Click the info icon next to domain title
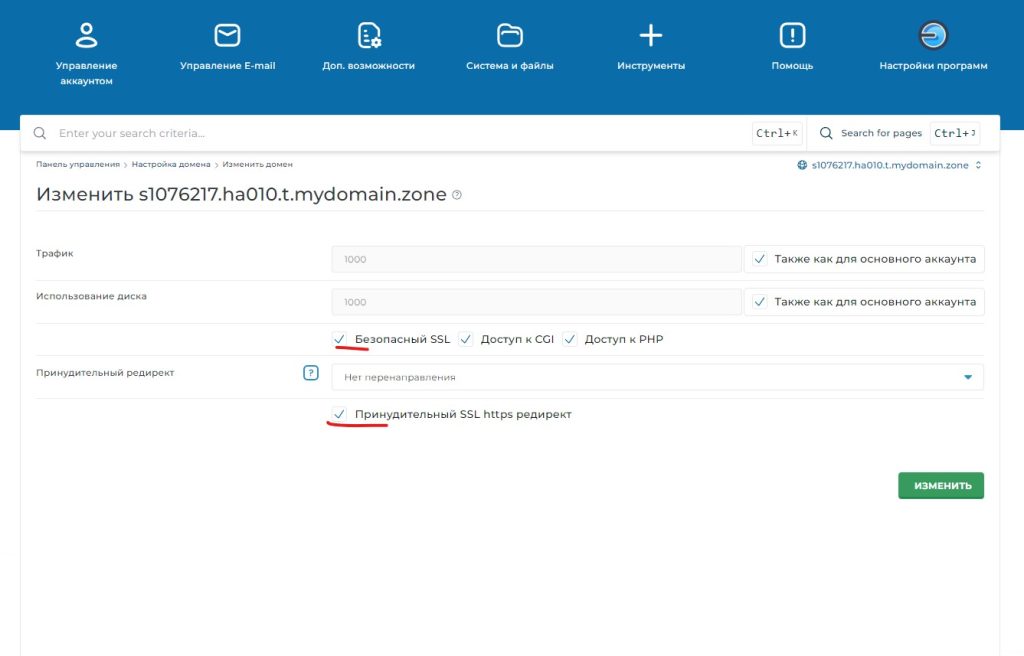 [x=457, y=195]
